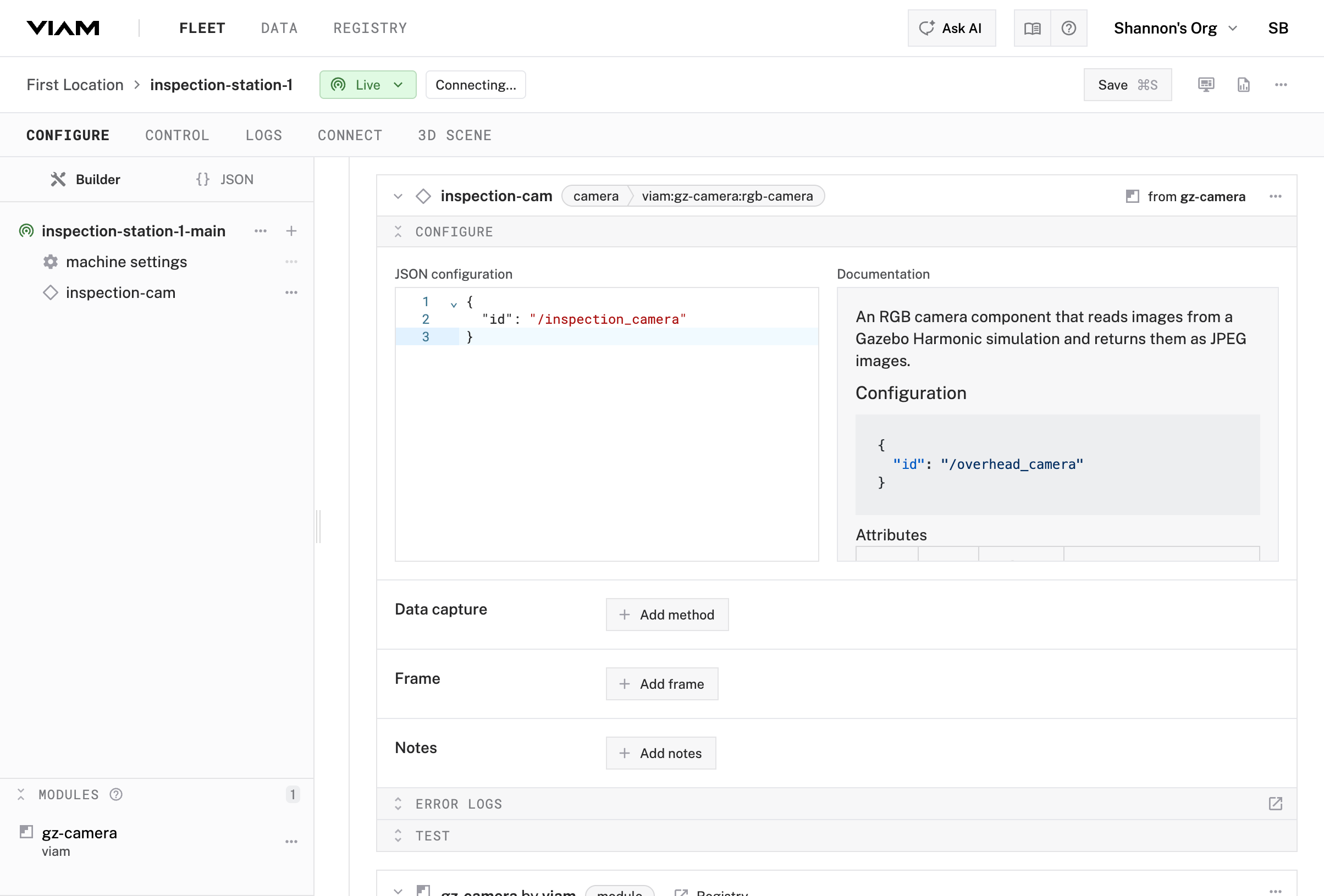
Task: Switch to the CONTROL tab
Action: 176,135
